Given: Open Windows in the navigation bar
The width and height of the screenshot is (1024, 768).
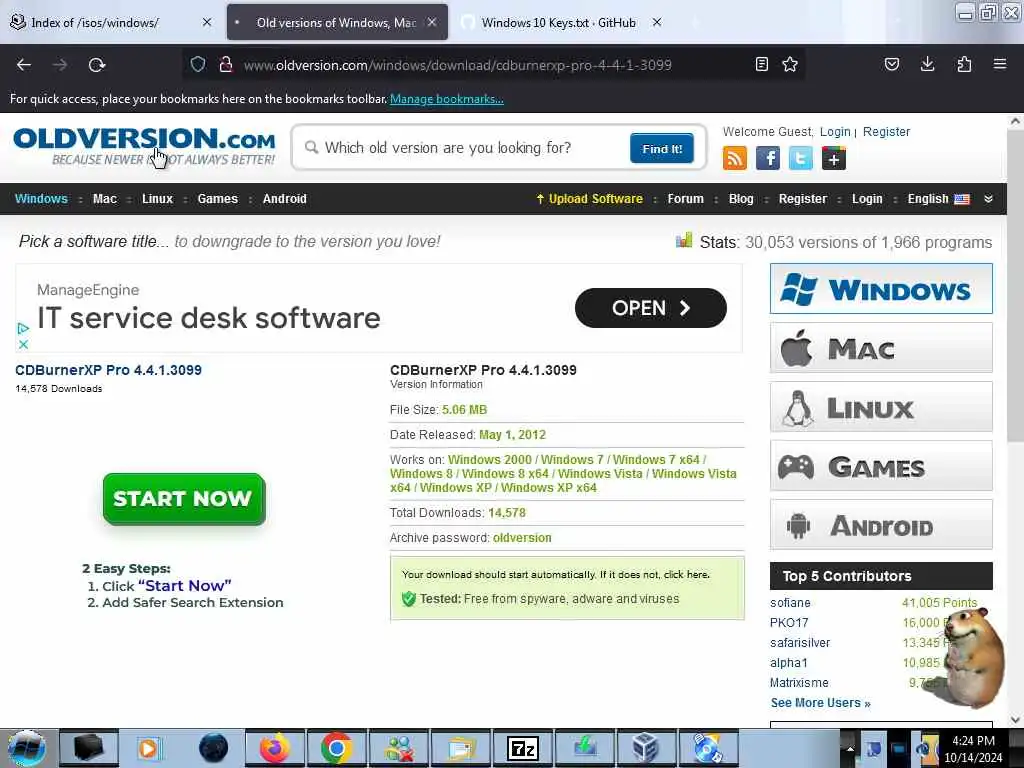Looking at the screenshot, I should point(41,199).
